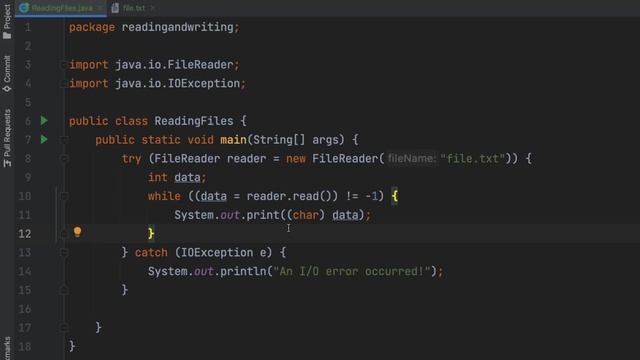Screen dimensions: 640x360
Task: Click the ReadingFiles.java tab class icon
Action: tap(24, 8)
